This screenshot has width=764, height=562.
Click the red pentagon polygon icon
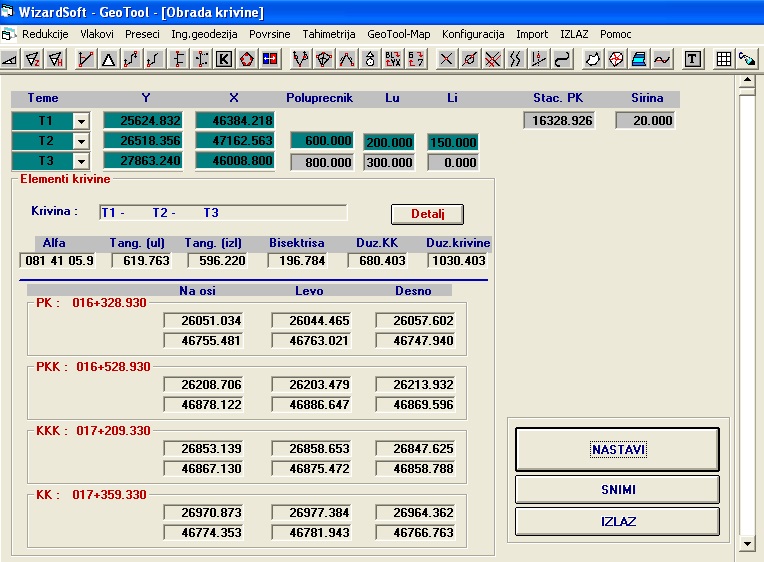[x=246, y=59]
